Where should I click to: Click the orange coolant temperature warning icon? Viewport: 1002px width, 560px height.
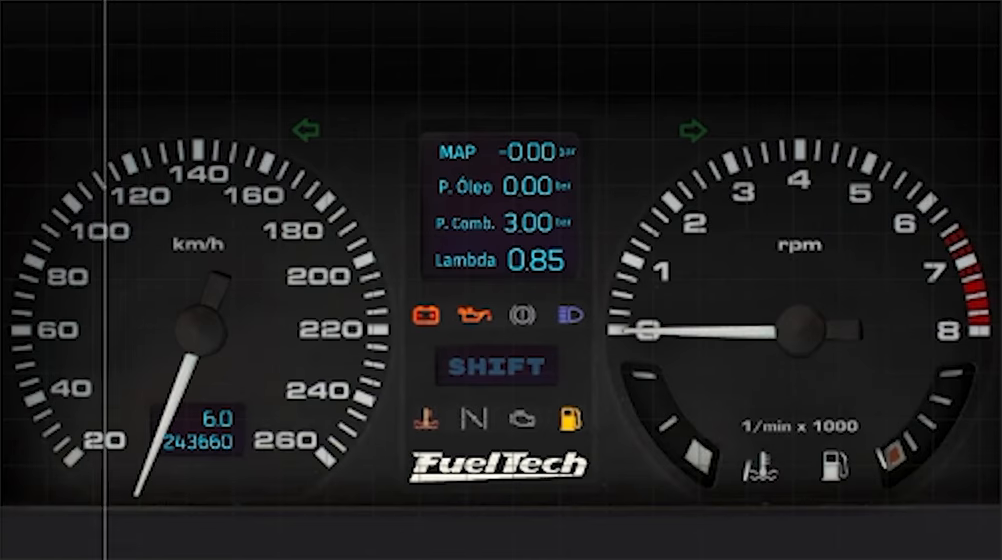coord(426,419)
